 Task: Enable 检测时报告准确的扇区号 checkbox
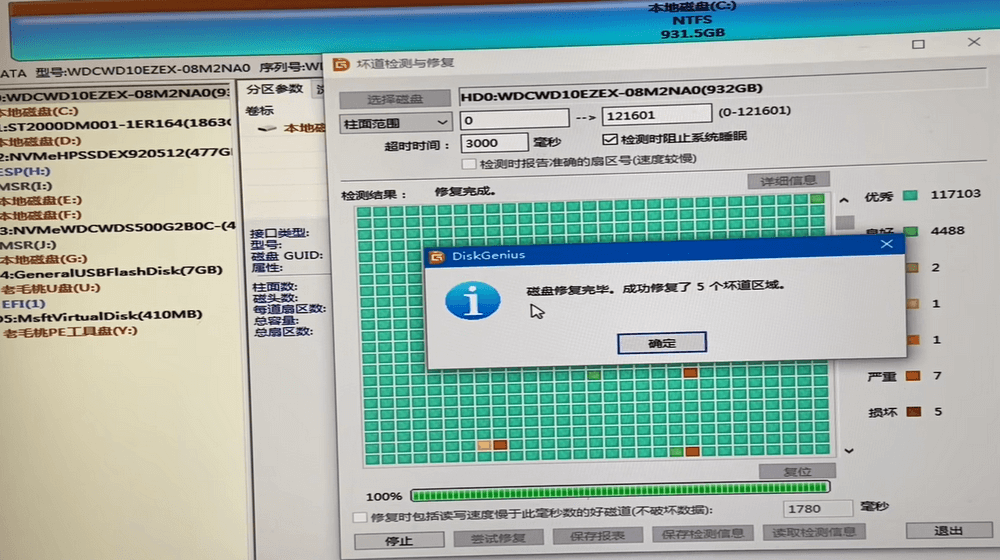pos(468,162)
